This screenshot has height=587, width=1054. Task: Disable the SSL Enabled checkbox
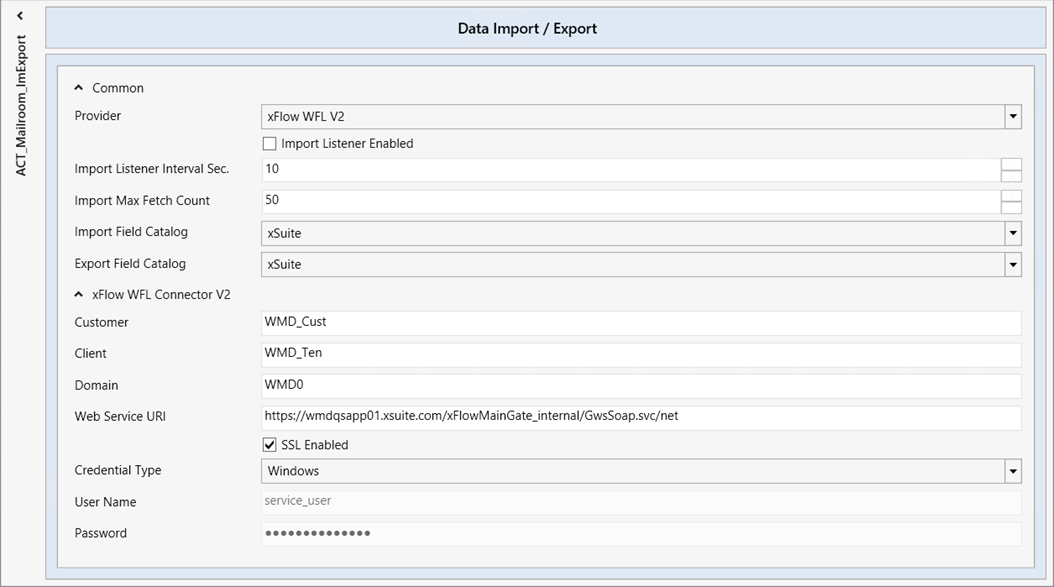tap(269, 444)
